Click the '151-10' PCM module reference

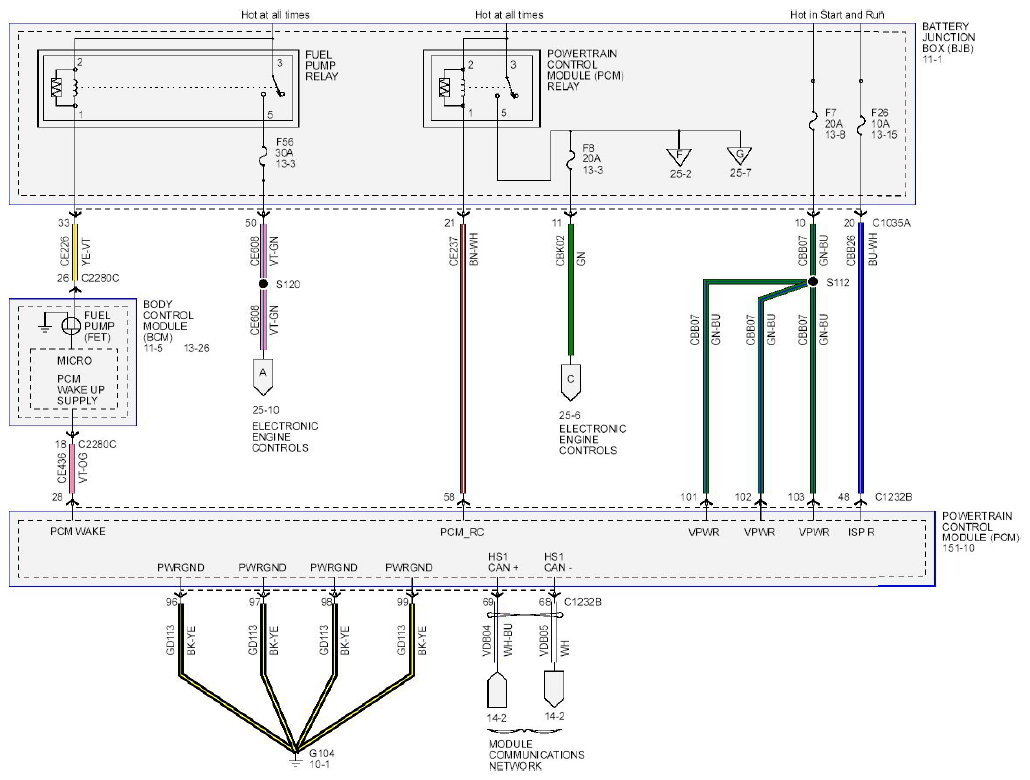(x=958, y=548)
